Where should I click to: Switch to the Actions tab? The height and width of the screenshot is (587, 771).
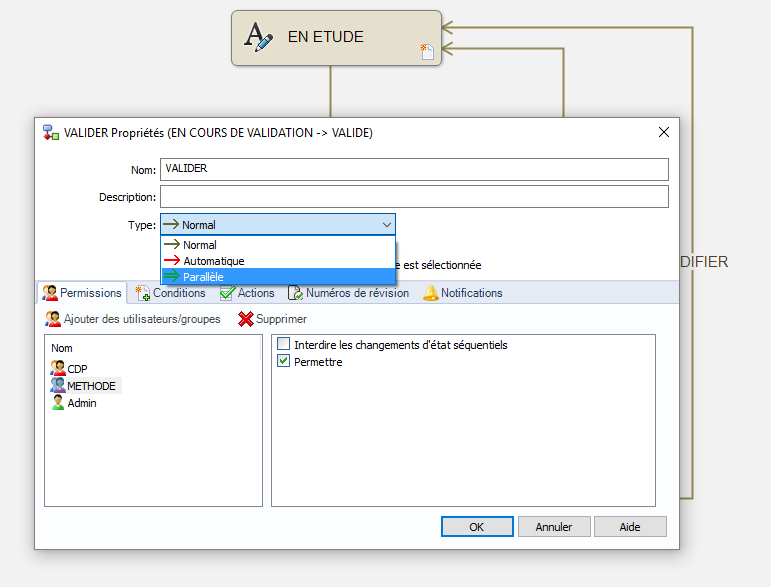click(x=247, y=293)
